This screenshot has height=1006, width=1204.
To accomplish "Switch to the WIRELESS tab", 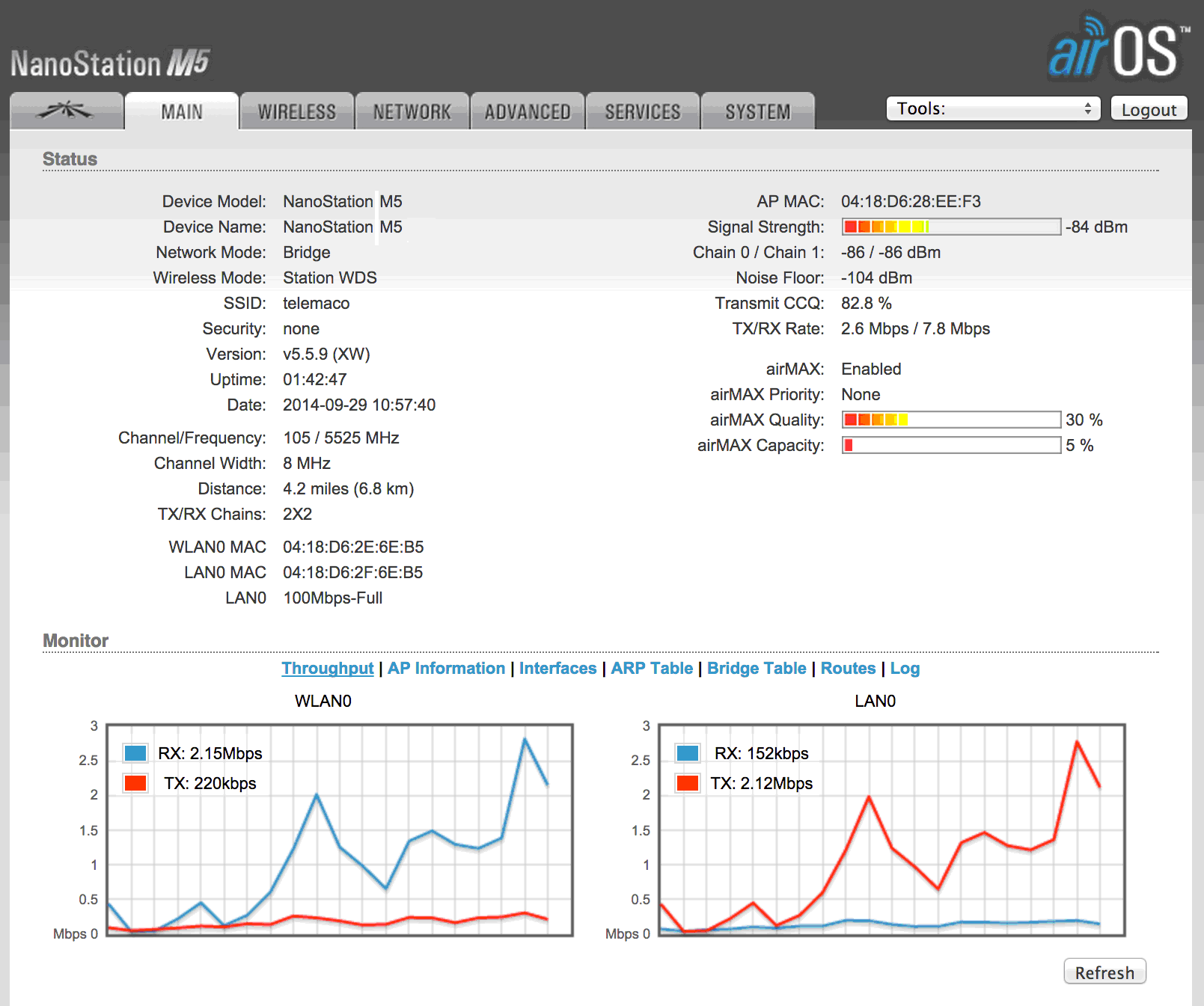I will point(297,111).
